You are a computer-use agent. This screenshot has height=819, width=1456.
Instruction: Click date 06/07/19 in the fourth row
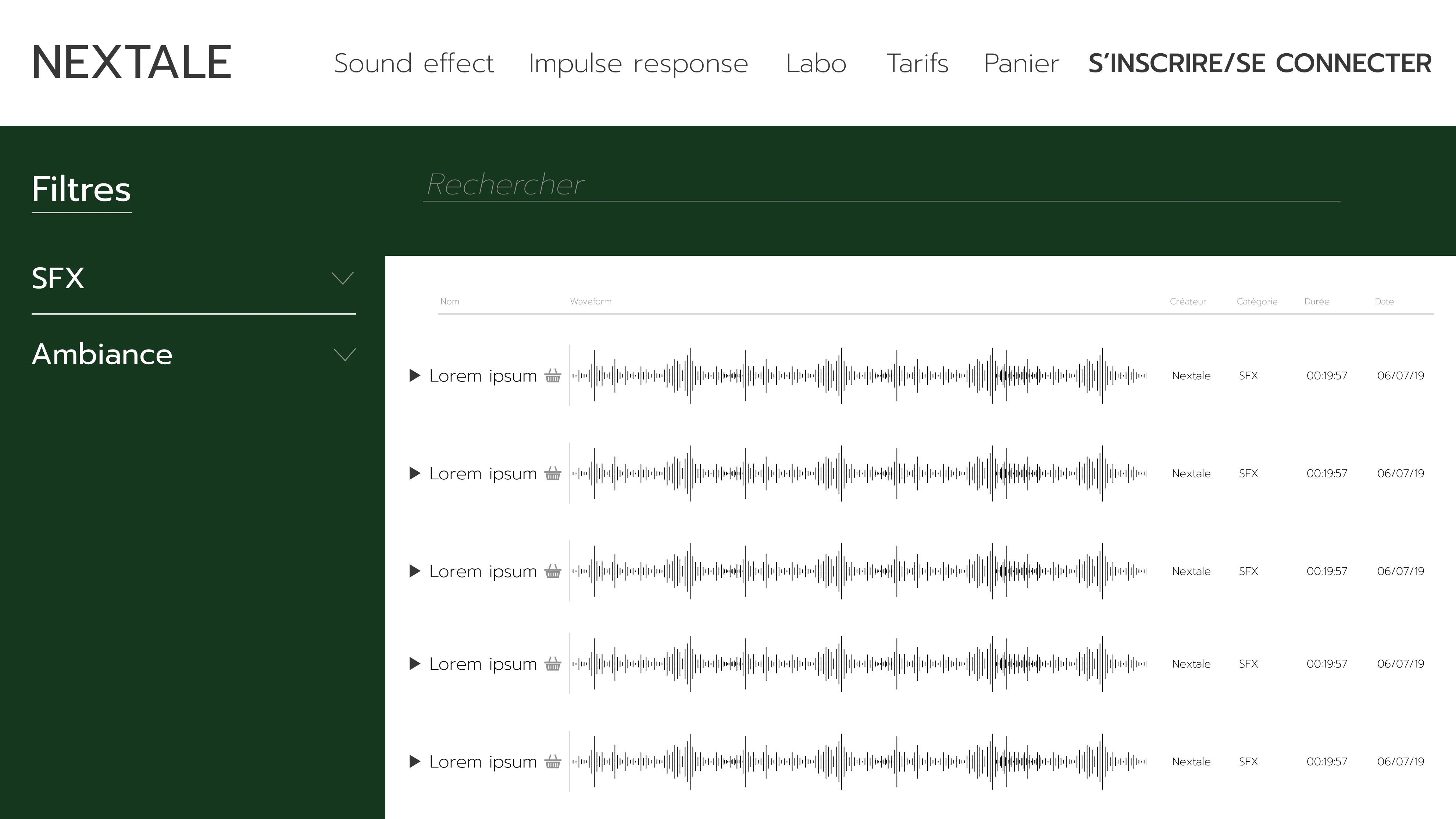[x=1400, y=664]
